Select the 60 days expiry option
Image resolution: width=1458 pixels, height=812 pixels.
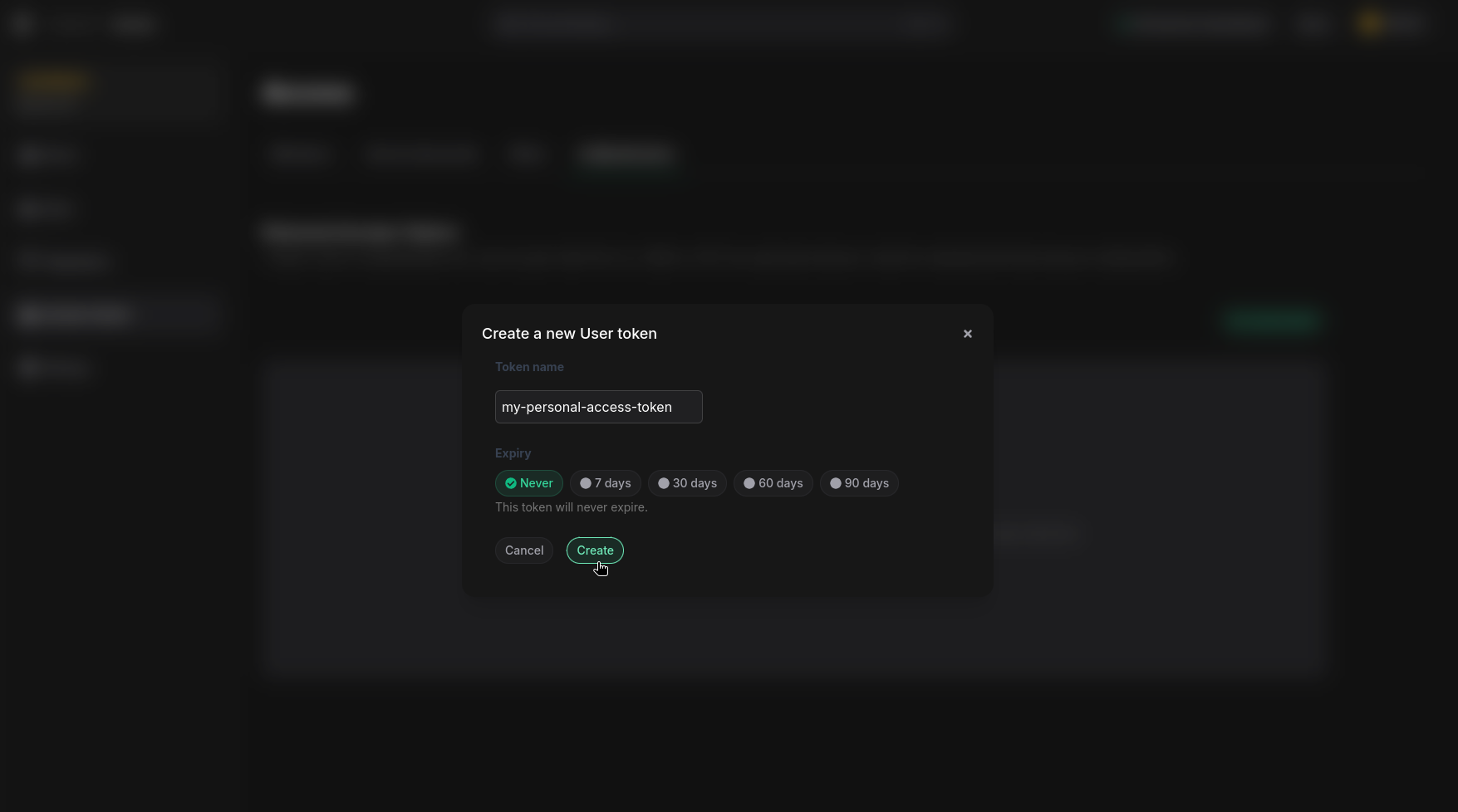point(773,482)
